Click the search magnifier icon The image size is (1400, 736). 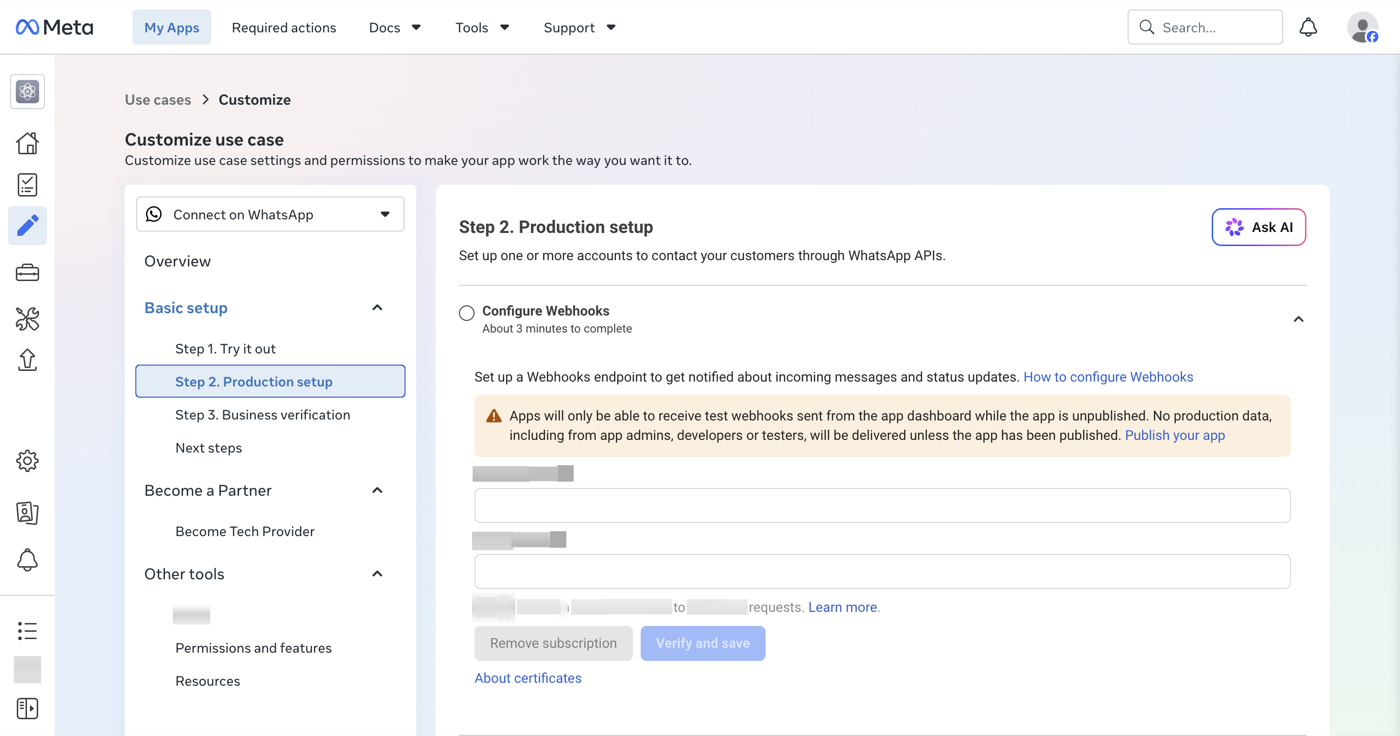[x=1147, y=27]
